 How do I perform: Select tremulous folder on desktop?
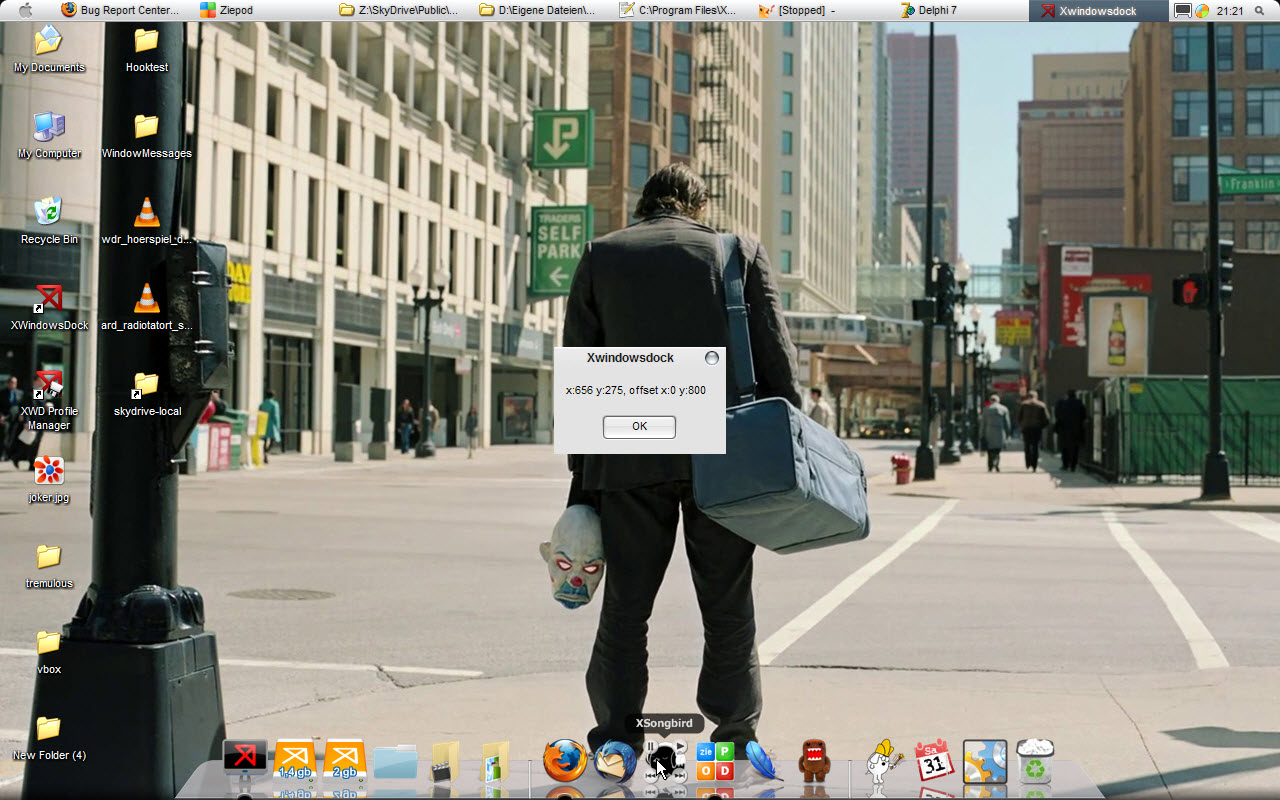tap(49, 566)
